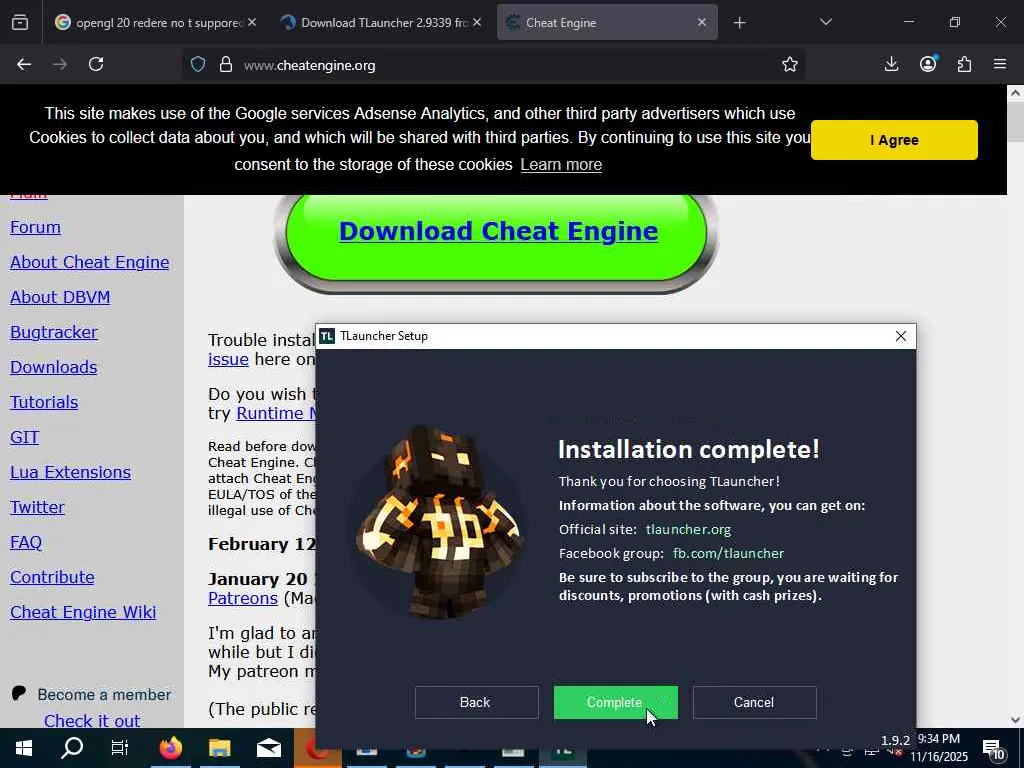Open the Firefox account icon
Viewport: 1024px width, 768px height.
tap(928, 65)
